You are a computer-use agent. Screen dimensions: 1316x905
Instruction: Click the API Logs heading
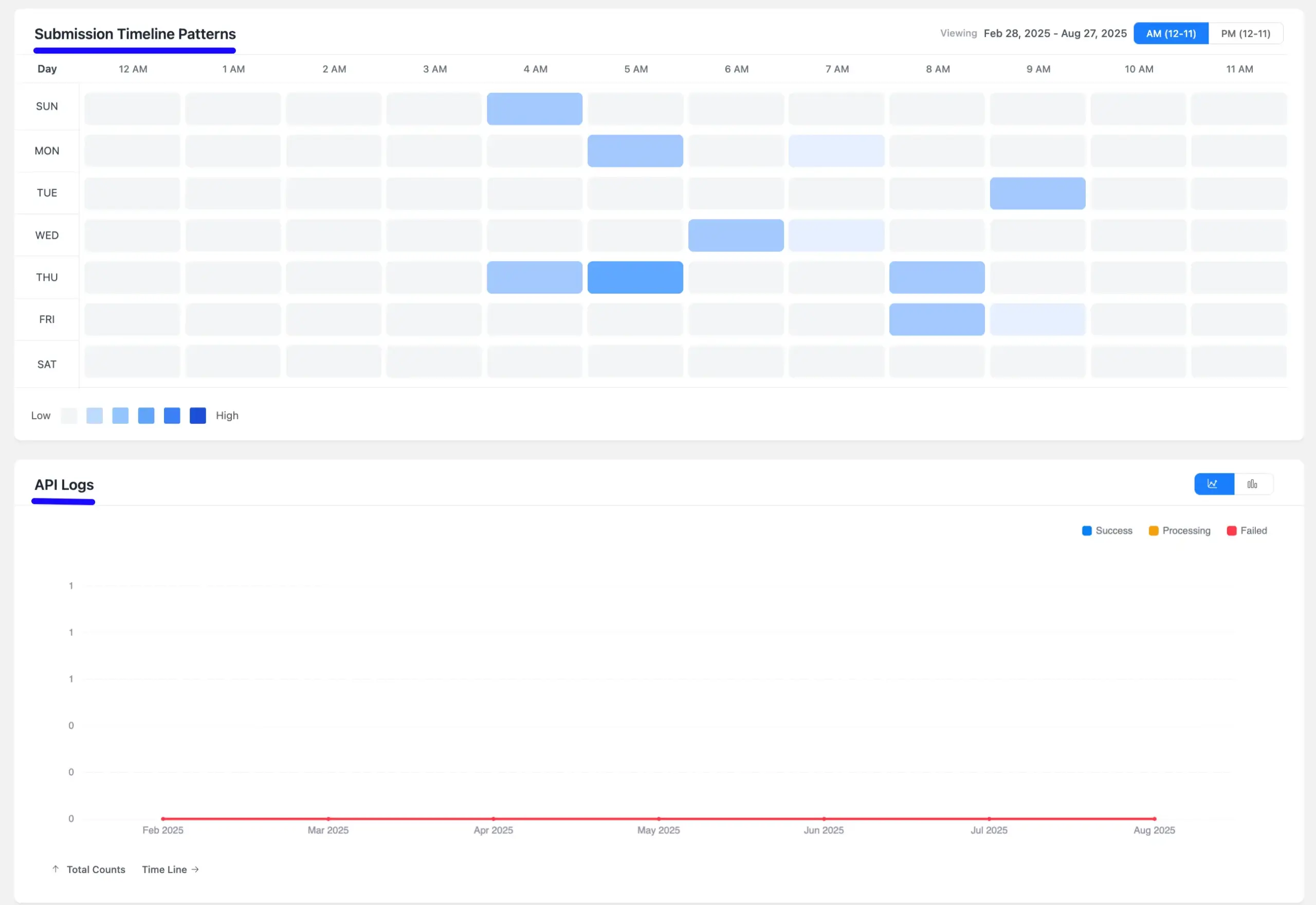(64, 485)
